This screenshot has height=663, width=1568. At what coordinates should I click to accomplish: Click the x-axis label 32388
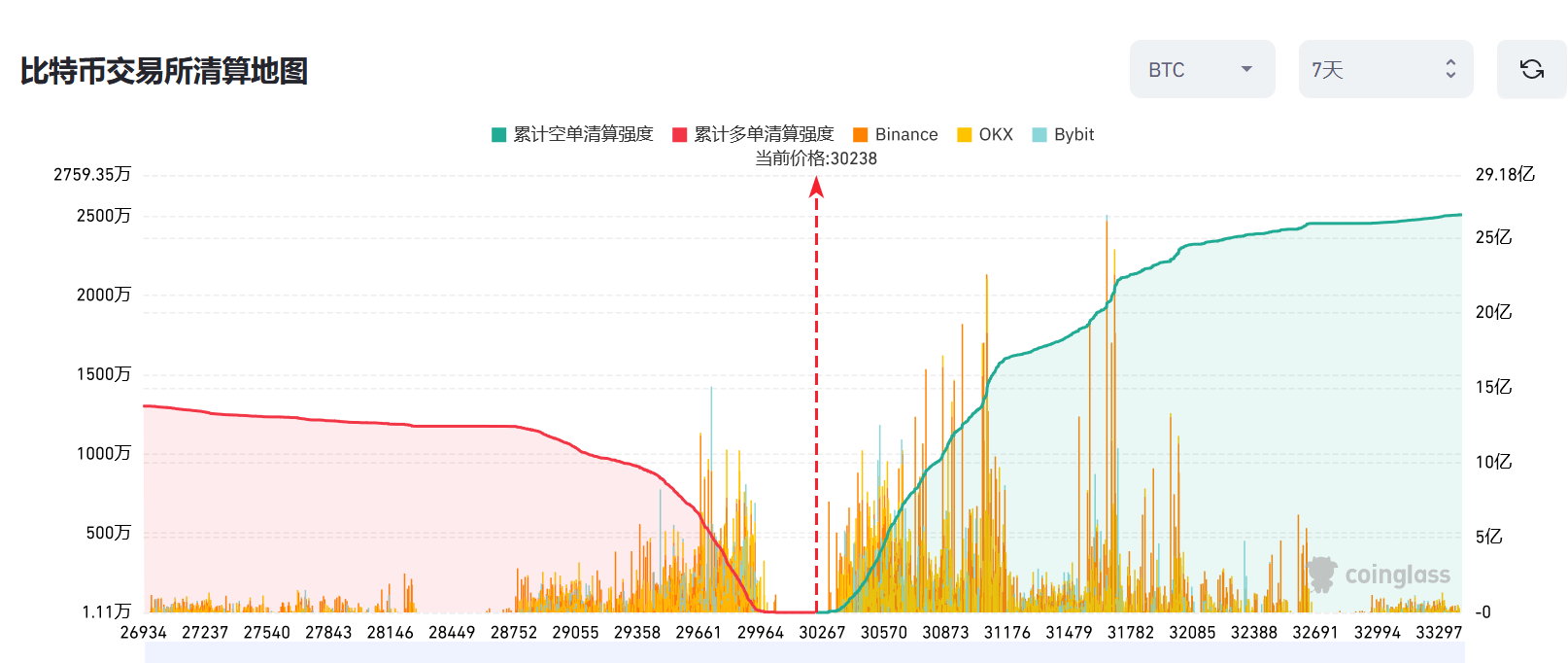[1254, 632]
